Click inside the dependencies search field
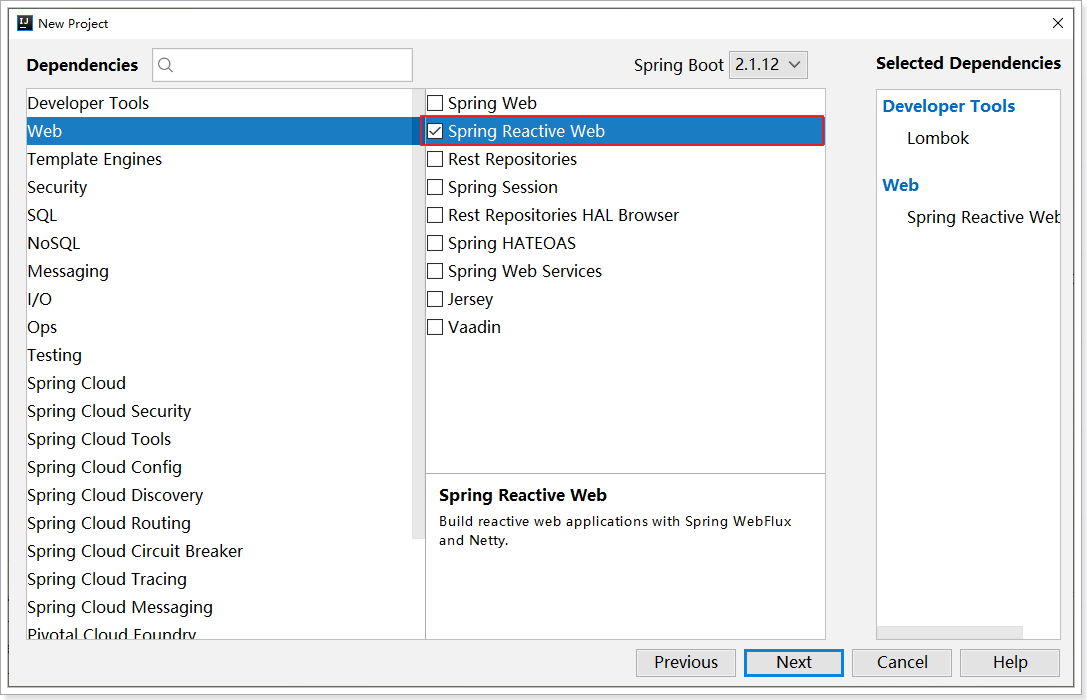The width and height of the screenshot is (1087, 700). [283, 65]
